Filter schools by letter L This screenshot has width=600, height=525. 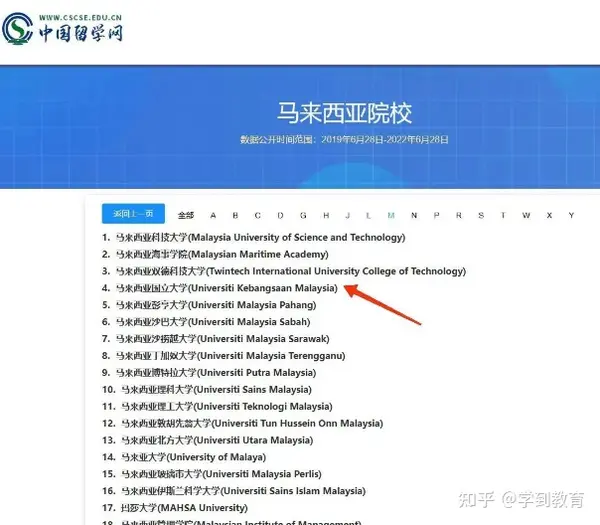(x=368, y=215)
